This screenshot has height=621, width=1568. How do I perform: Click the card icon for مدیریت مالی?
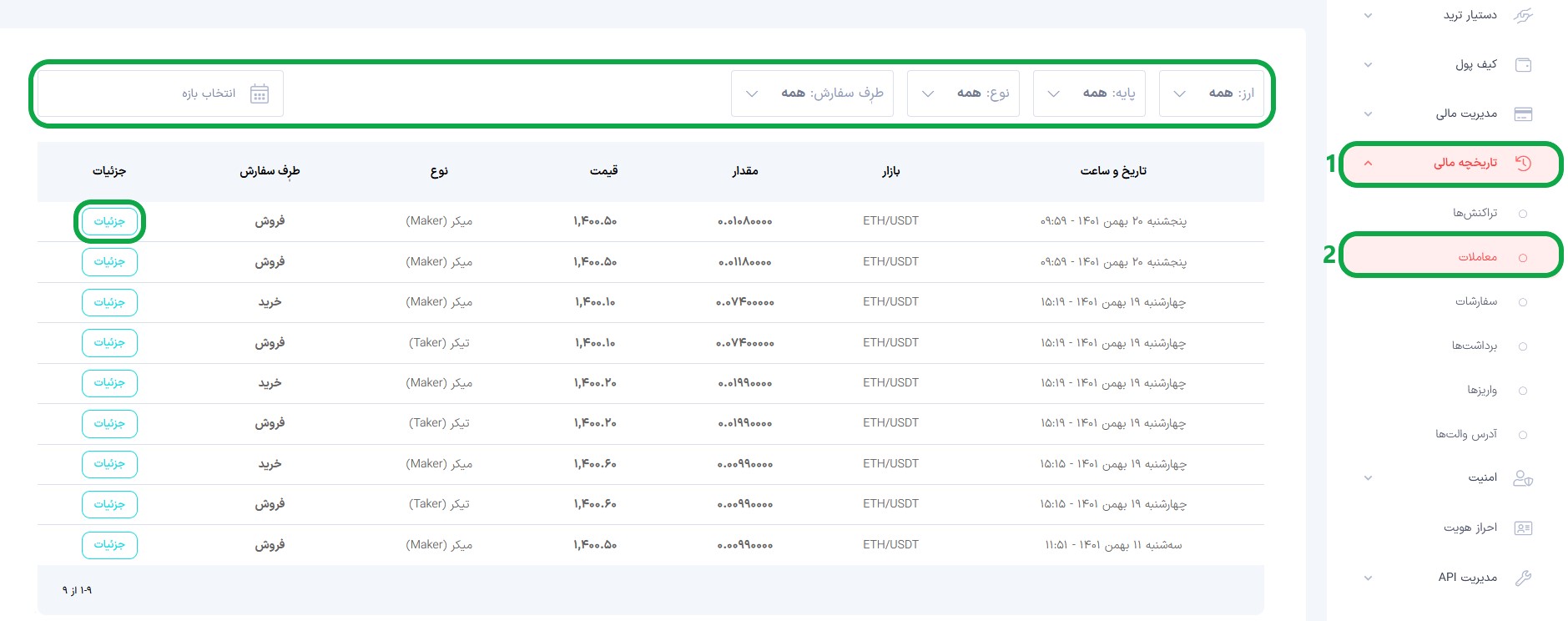[1523, 114]
